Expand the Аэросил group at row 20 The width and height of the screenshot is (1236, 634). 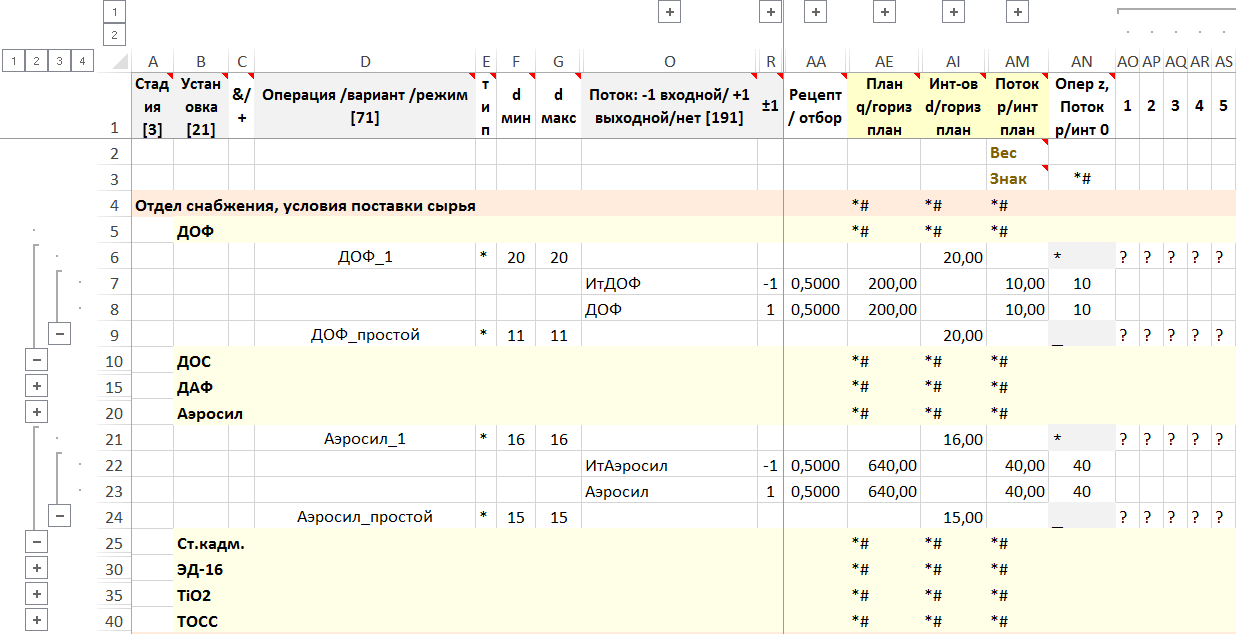point(36,413)
